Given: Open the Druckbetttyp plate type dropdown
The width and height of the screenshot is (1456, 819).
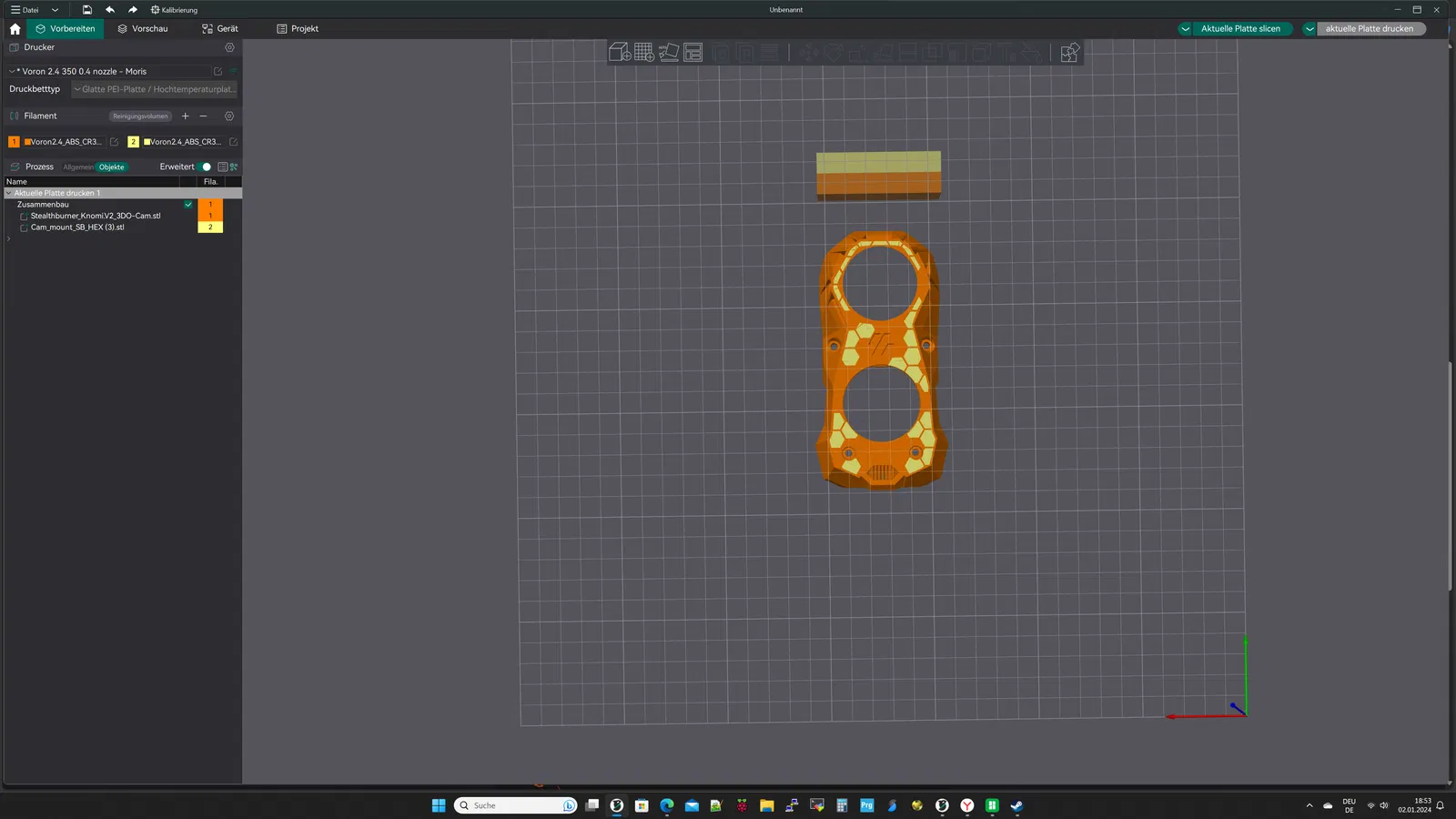Looking at the screenshot, I should [155, 89].
